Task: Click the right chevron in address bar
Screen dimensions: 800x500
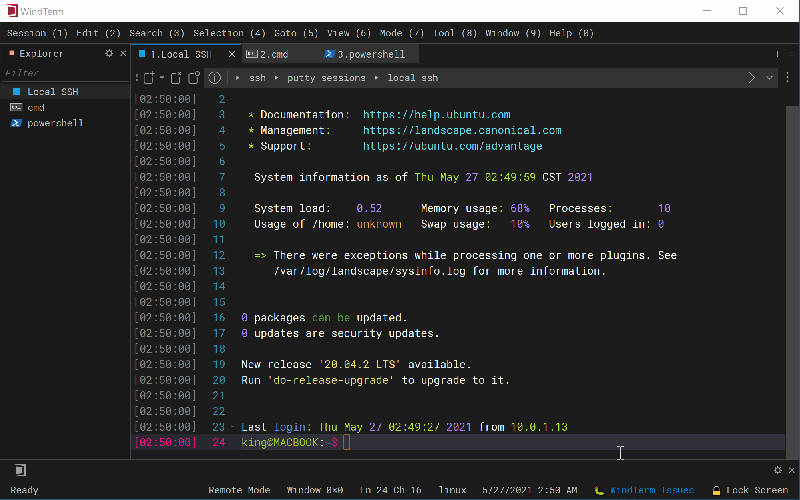Action: click(752, 78)
